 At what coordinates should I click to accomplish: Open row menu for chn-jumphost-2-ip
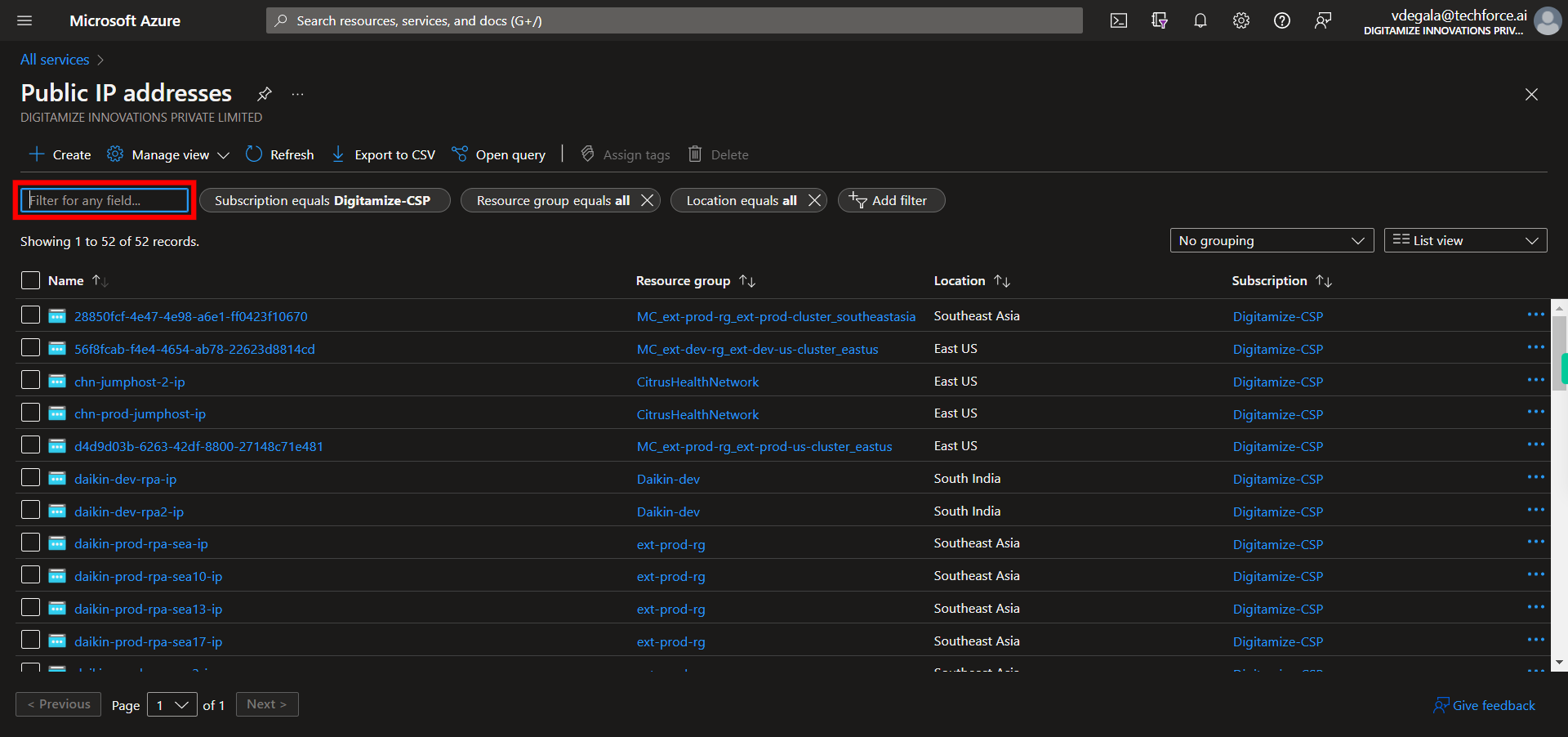(x=1535, y=380)
